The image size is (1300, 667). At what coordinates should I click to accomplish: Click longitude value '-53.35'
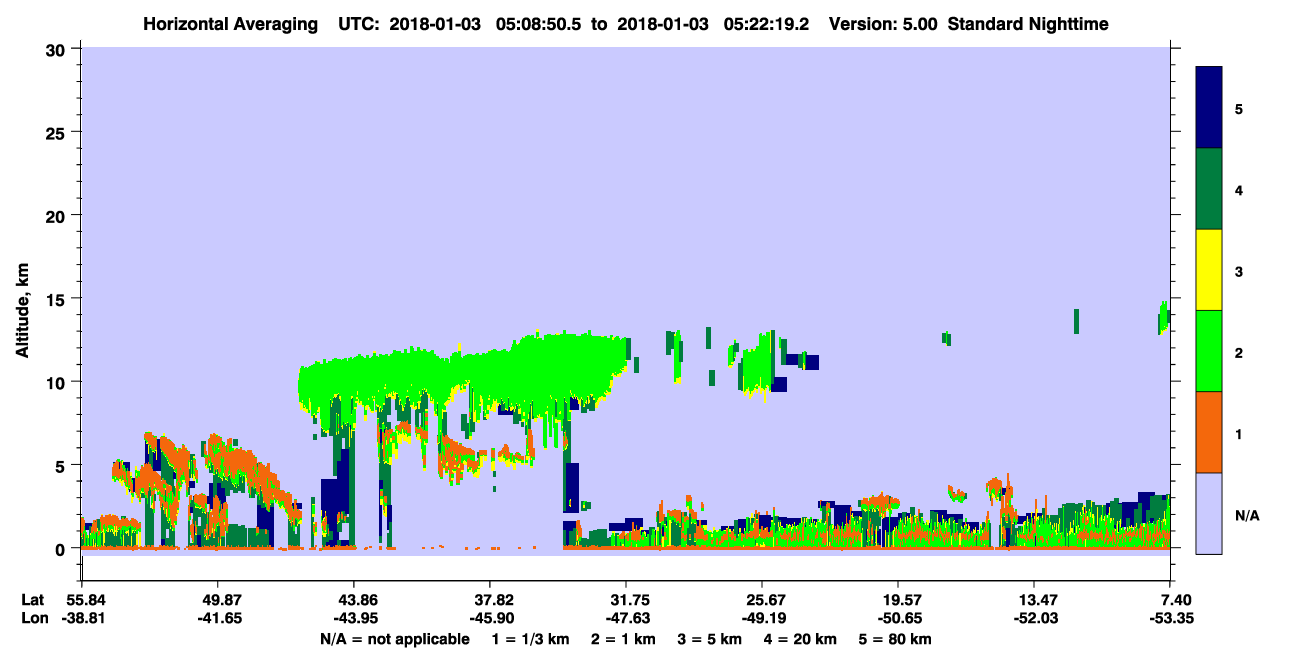coord(1170,619)
